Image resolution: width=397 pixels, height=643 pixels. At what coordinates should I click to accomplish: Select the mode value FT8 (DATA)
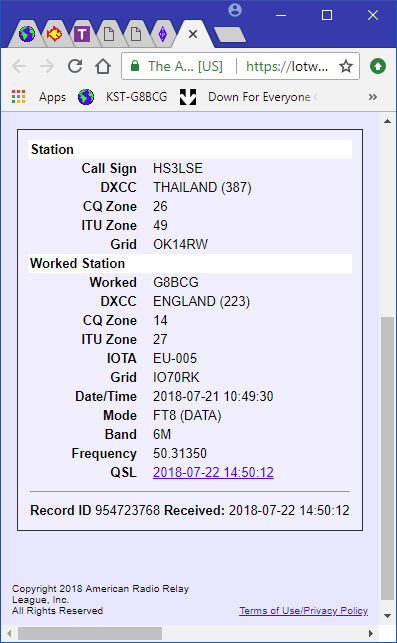click(x=187, y=415)
